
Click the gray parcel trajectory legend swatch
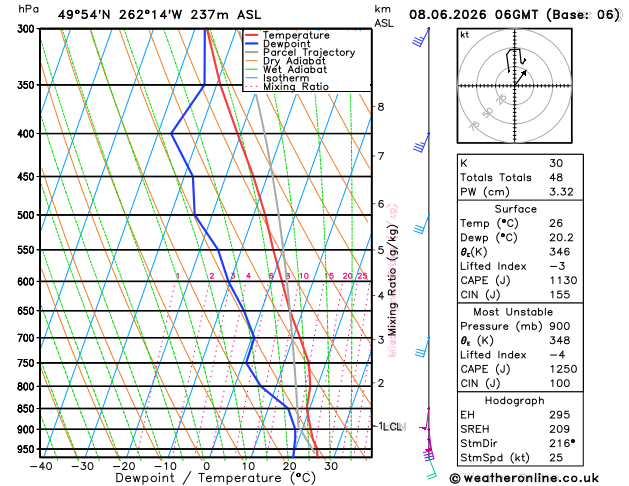252,52
